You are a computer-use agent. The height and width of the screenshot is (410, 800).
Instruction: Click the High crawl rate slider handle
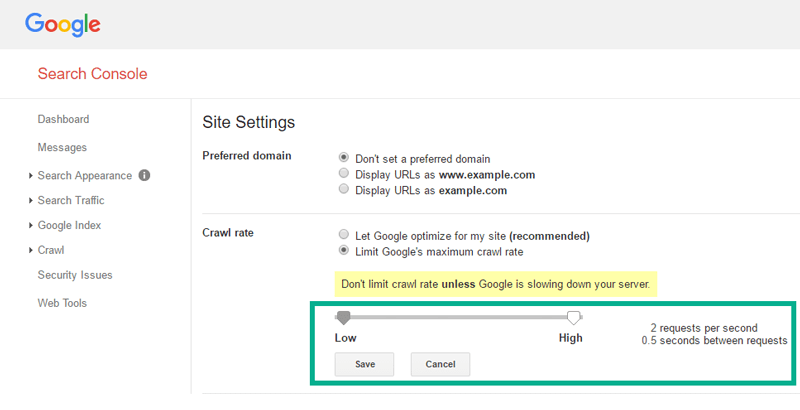click(574, 318)
